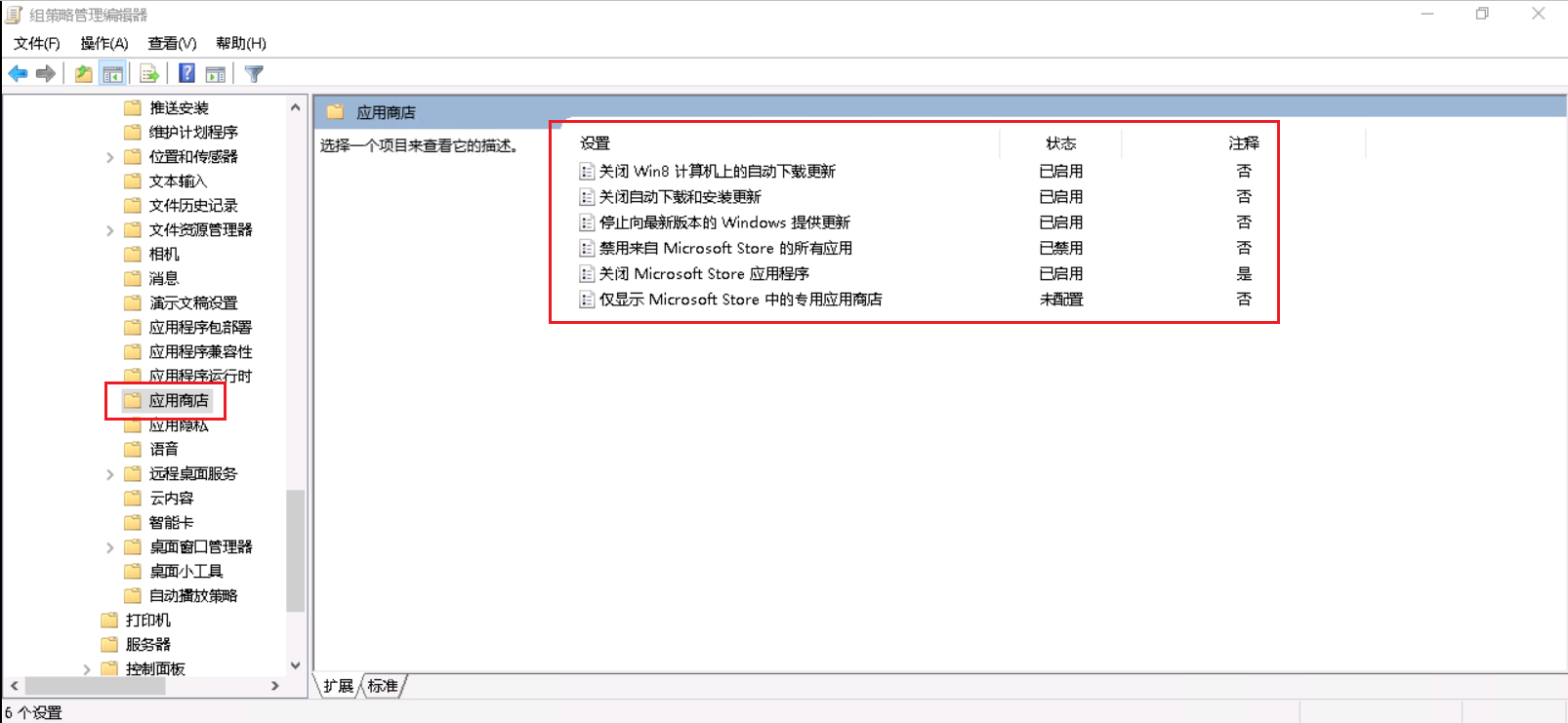Click the Back arrow toolbar icon

pos(18,73)
